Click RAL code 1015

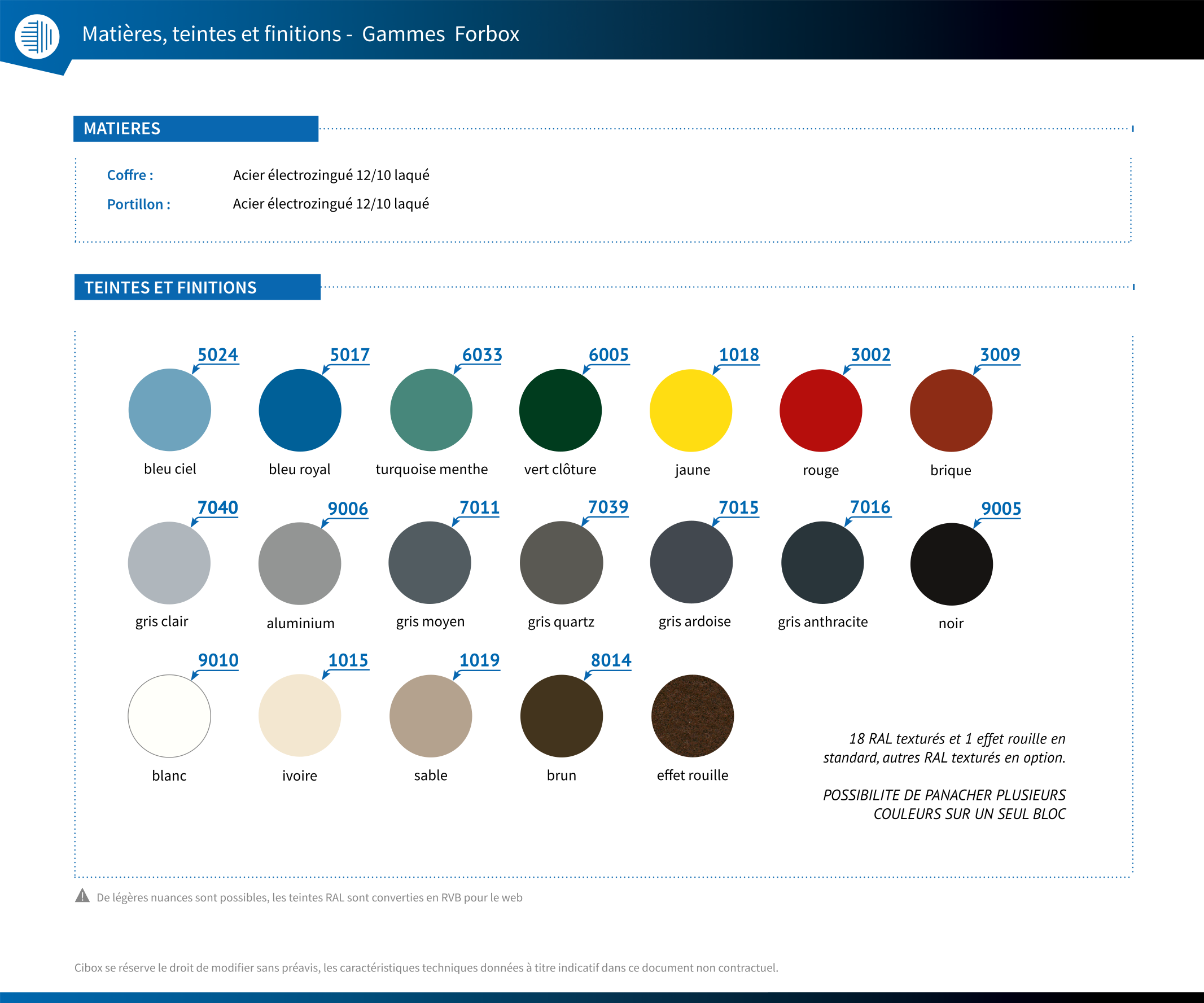coord(348,660)
